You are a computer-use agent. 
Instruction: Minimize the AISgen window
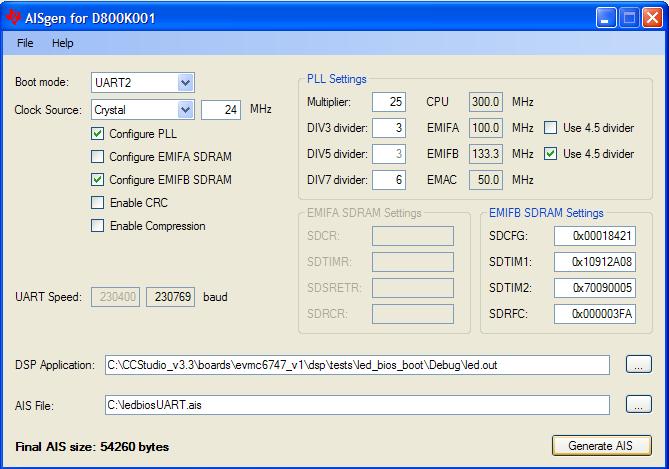pos(606,18)
